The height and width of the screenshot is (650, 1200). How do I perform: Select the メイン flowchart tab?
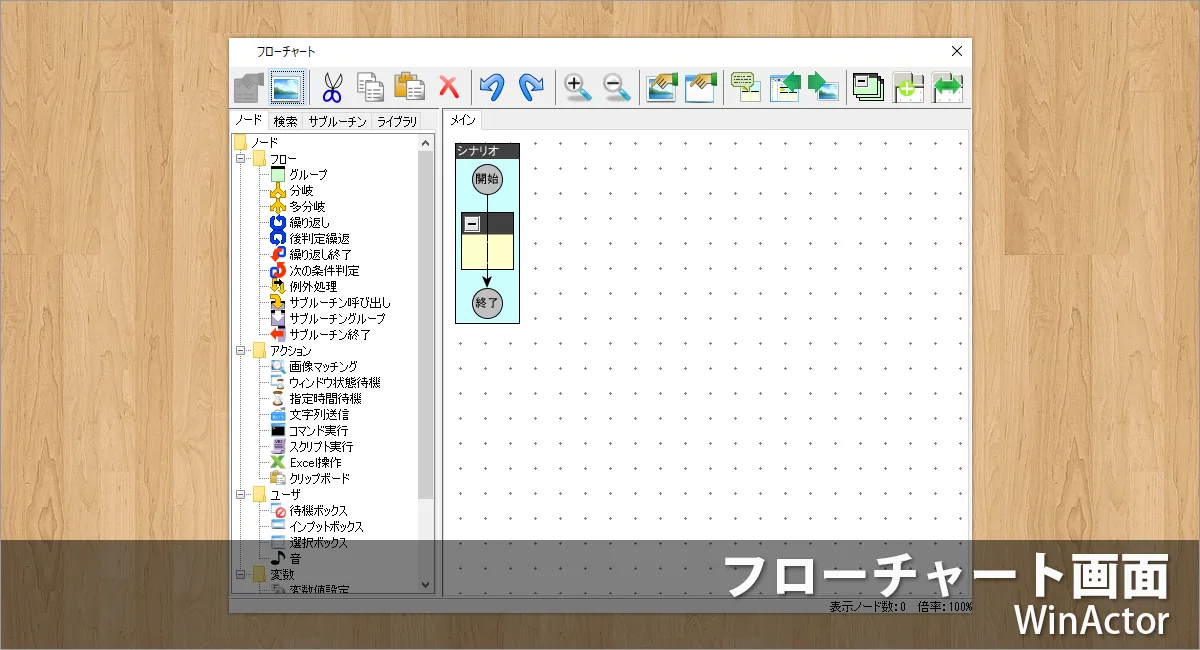[462, 120]
